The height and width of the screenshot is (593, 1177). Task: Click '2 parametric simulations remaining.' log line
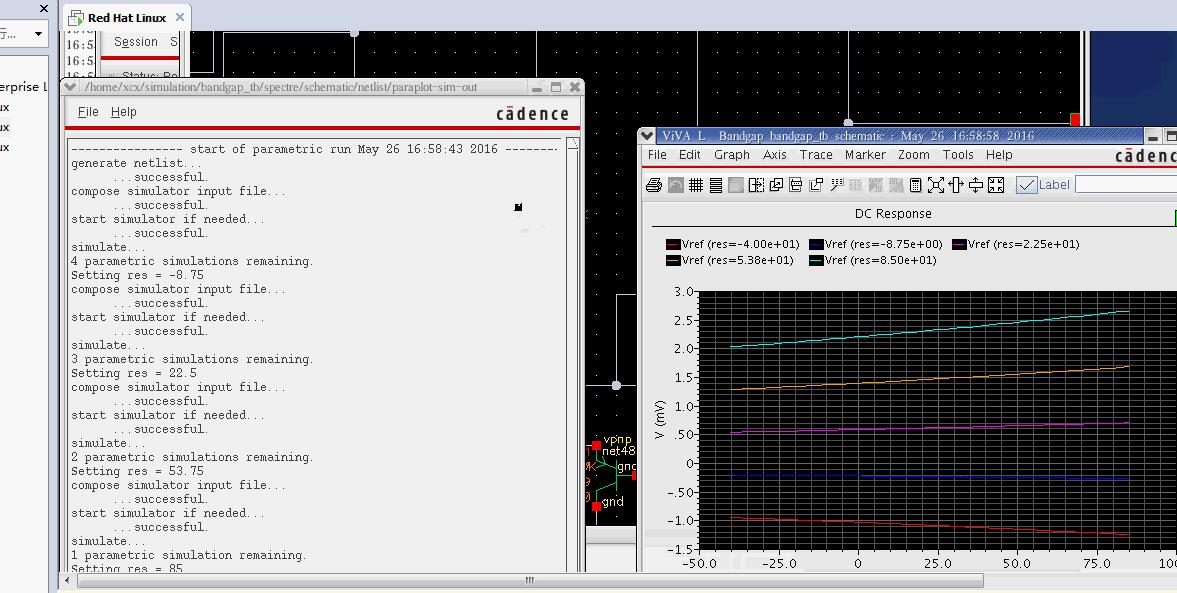pyautogui.click(x=192, y=457)
